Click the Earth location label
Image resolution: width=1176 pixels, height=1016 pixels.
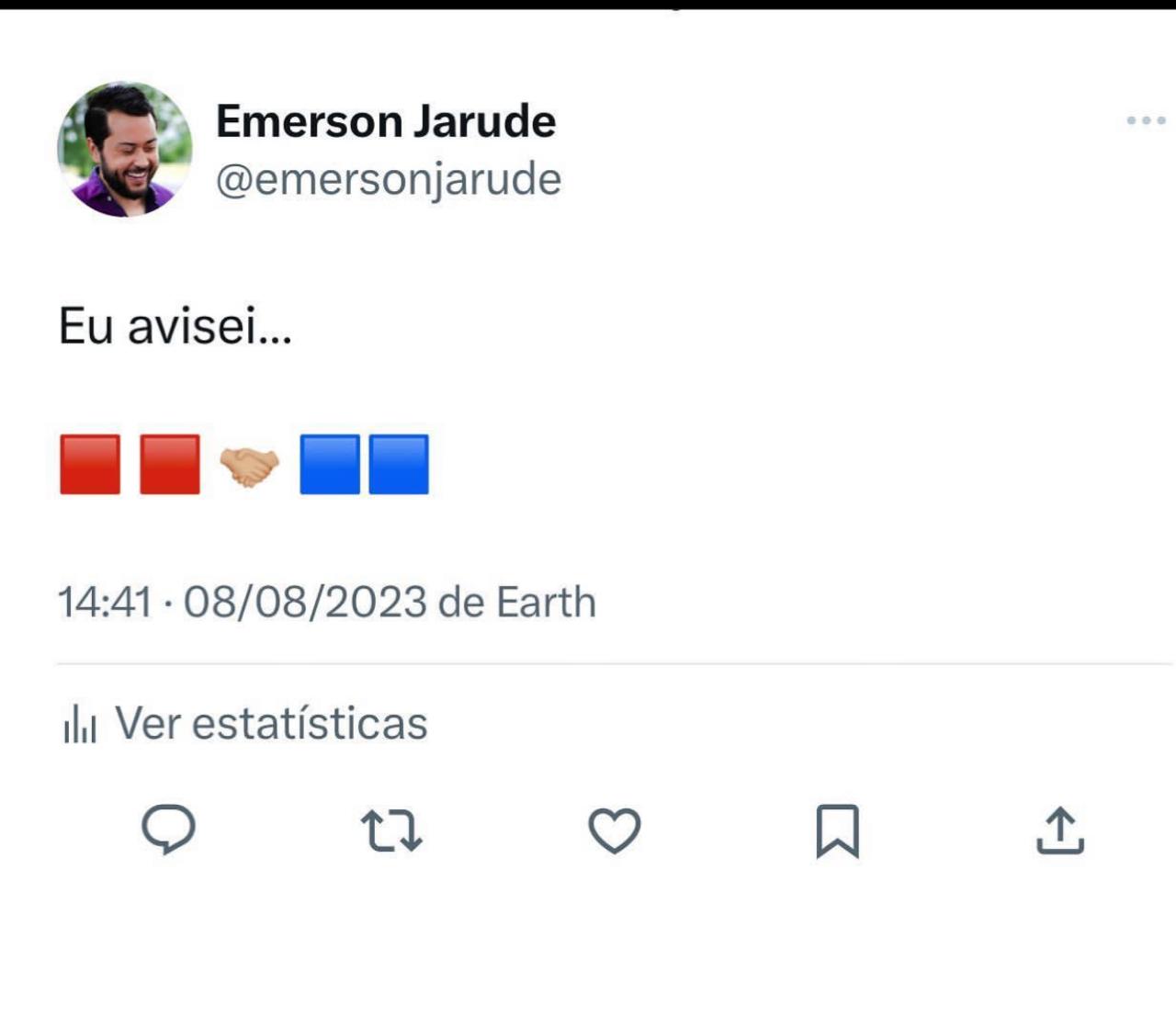(546, 603)
